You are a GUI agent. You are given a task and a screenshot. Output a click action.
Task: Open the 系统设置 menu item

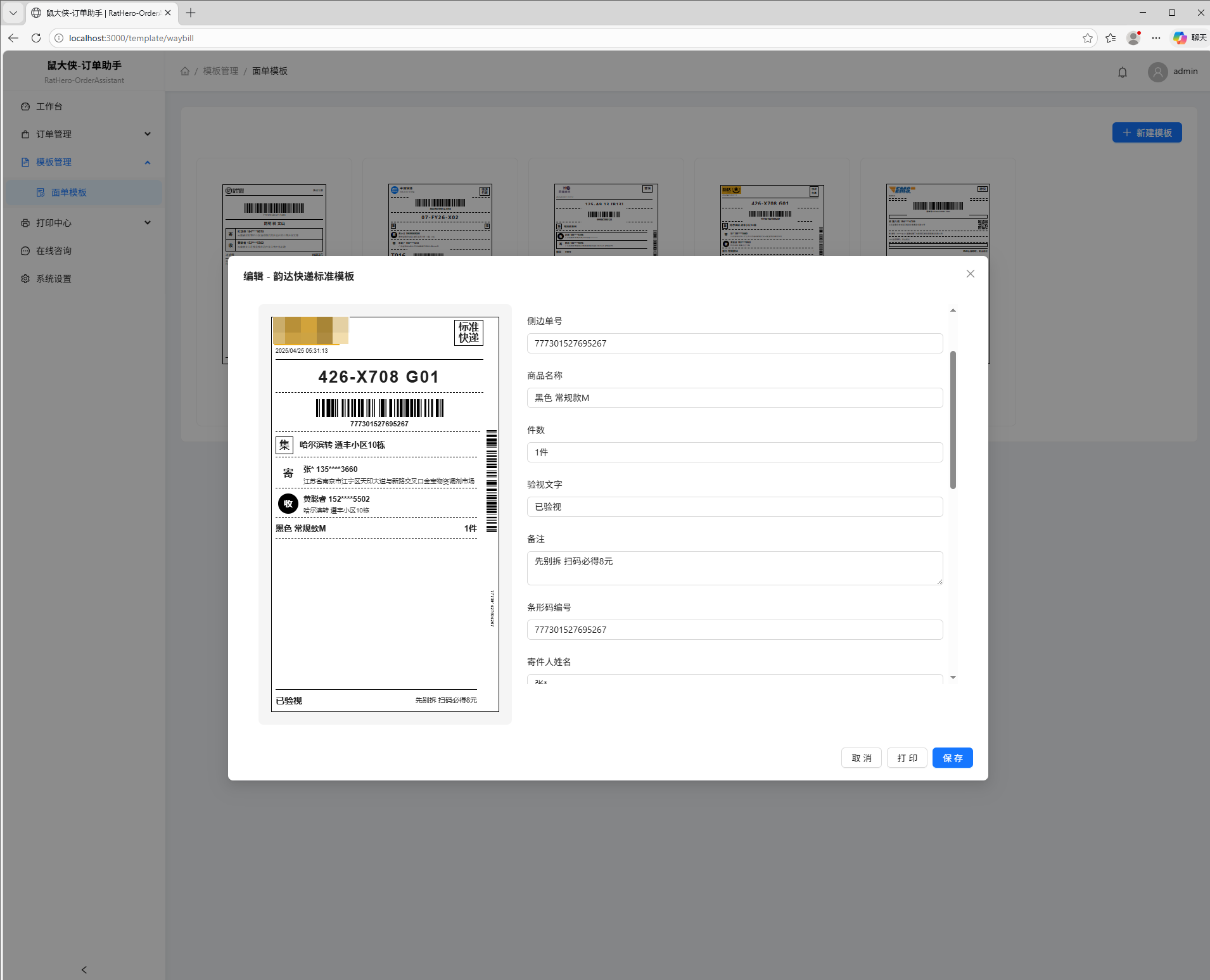click(54, 279)
